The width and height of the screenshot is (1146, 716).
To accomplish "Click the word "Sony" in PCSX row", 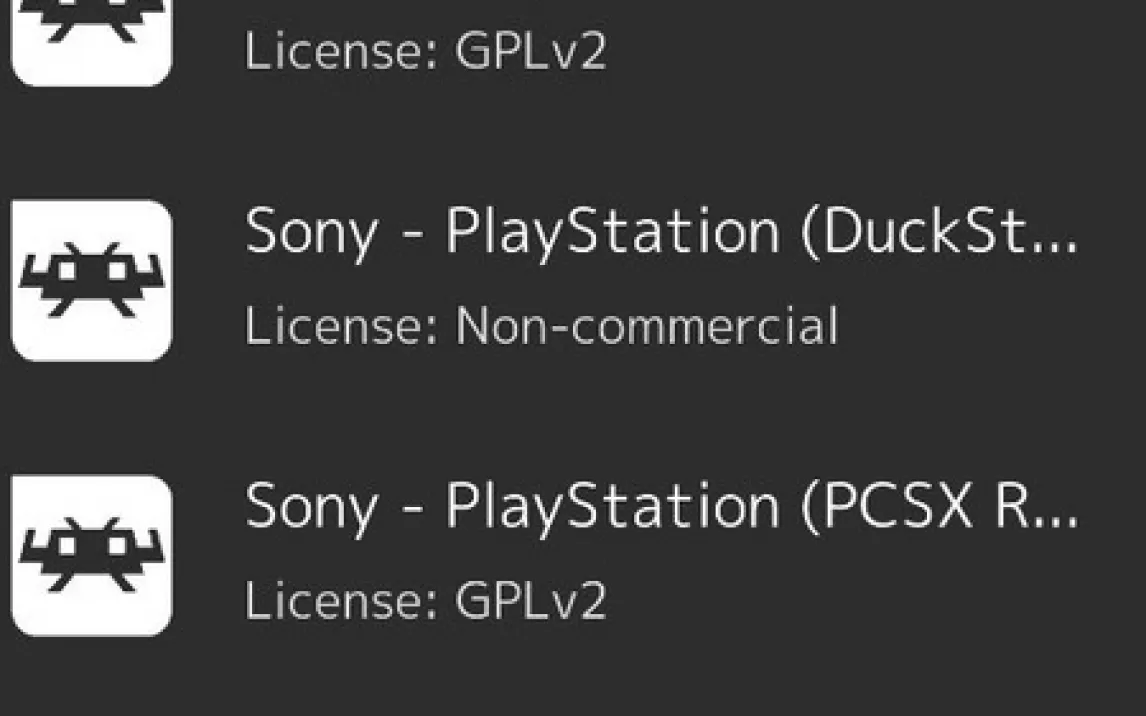I will point(311,508).
